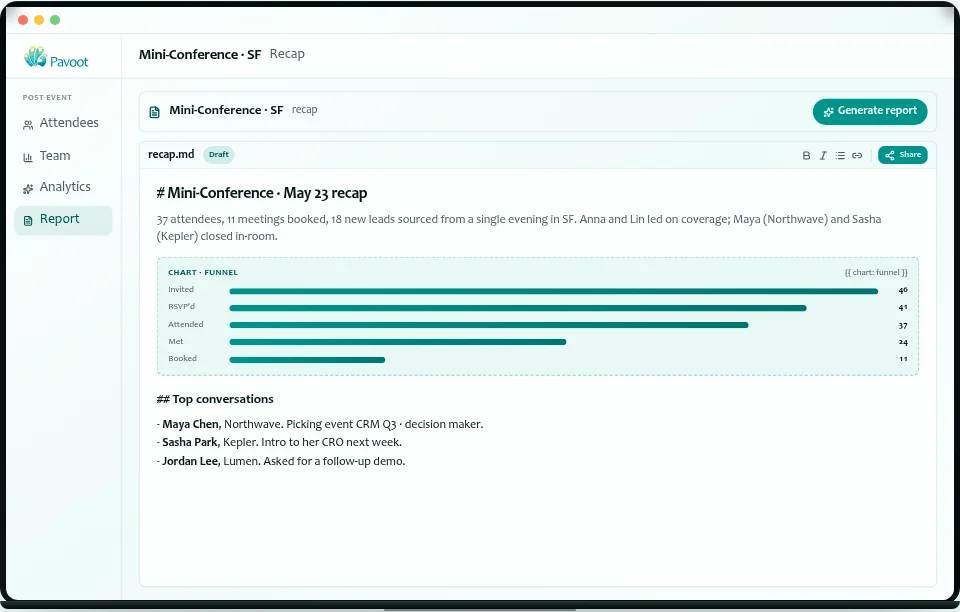Click the Share button
Screen dimensions: 960x612
coord(902,155)
